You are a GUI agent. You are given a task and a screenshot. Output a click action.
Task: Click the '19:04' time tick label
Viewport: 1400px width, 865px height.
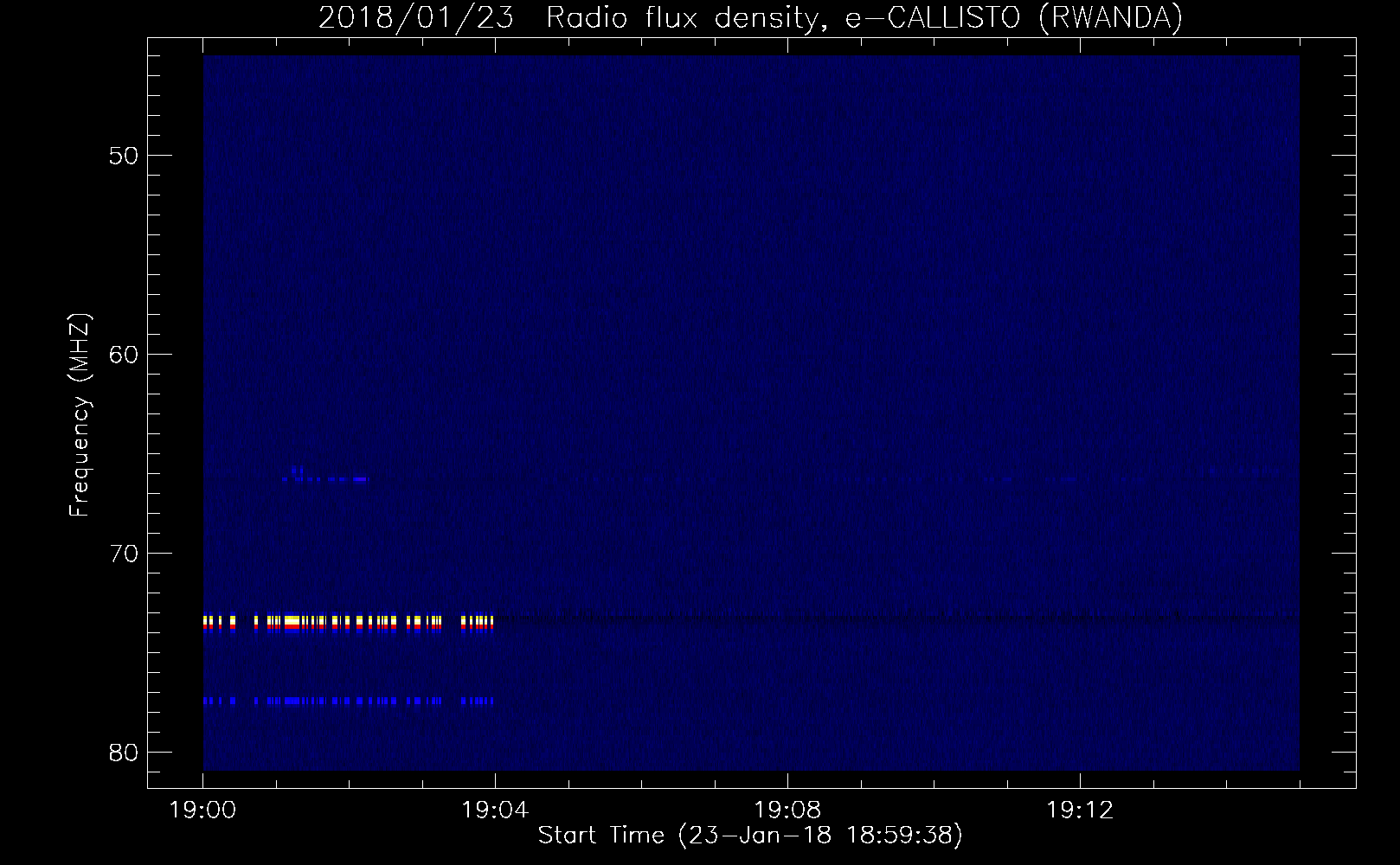pyautogui.click(x=495, y=811)
